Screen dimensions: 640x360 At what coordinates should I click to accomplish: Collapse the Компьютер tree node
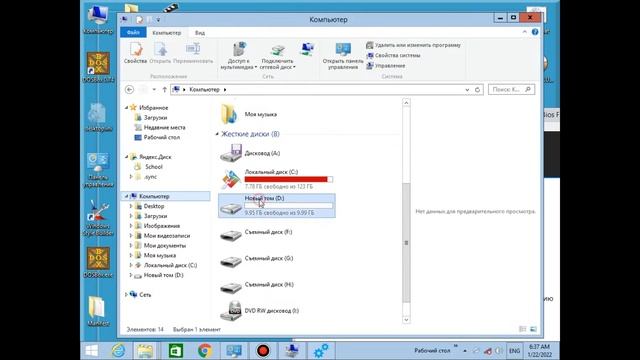[x=127, y=196]
